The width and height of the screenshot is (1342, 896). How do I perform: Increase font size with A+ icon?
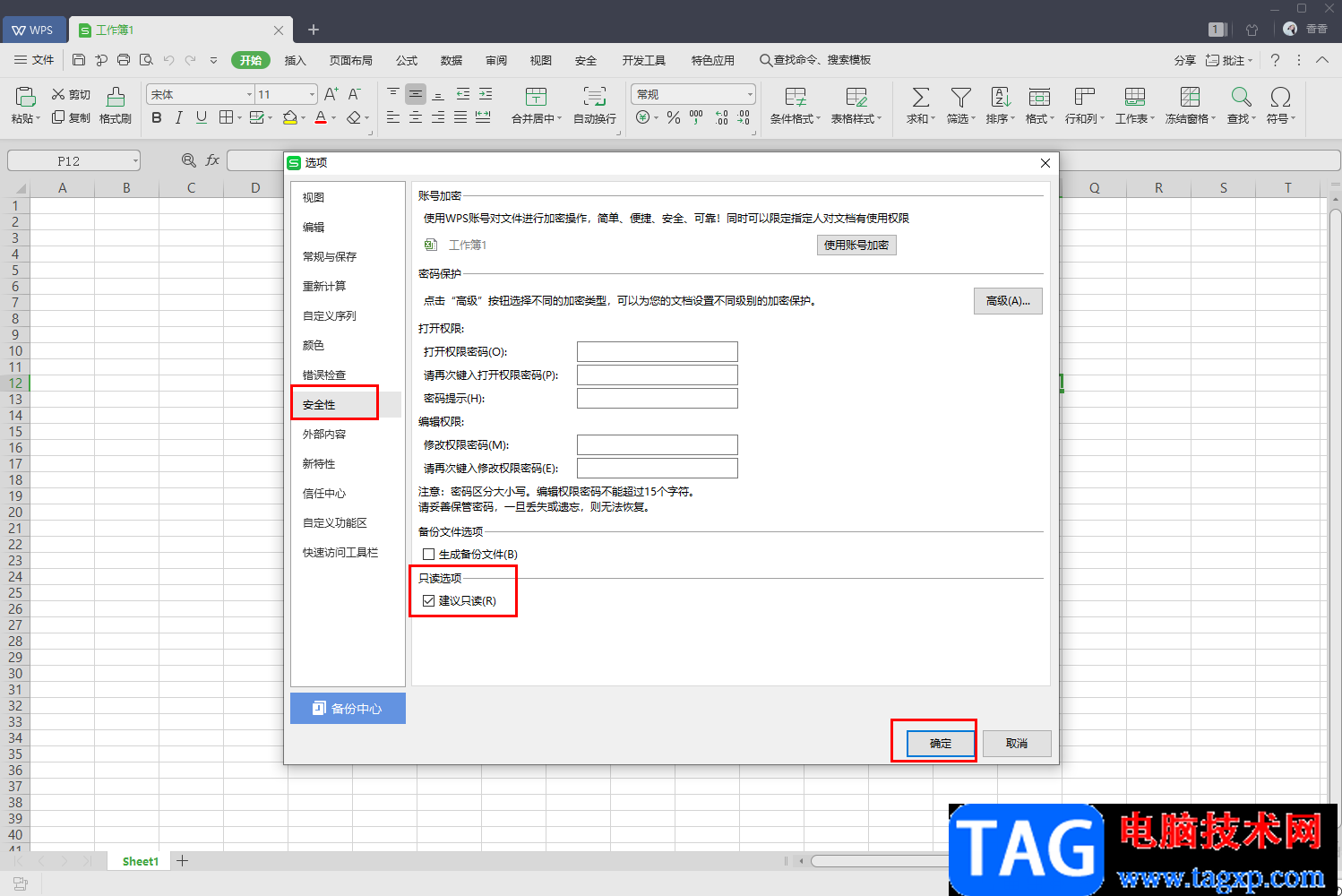[331, 94]
